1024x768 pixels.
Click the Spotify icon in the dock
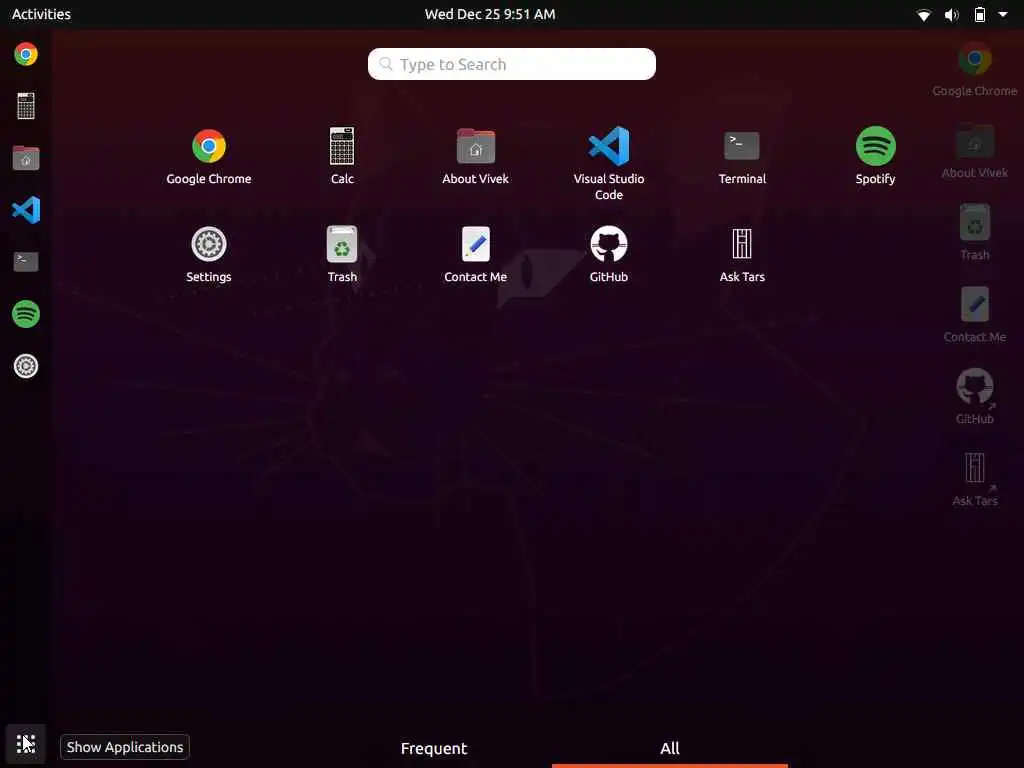tap(26, 313)
